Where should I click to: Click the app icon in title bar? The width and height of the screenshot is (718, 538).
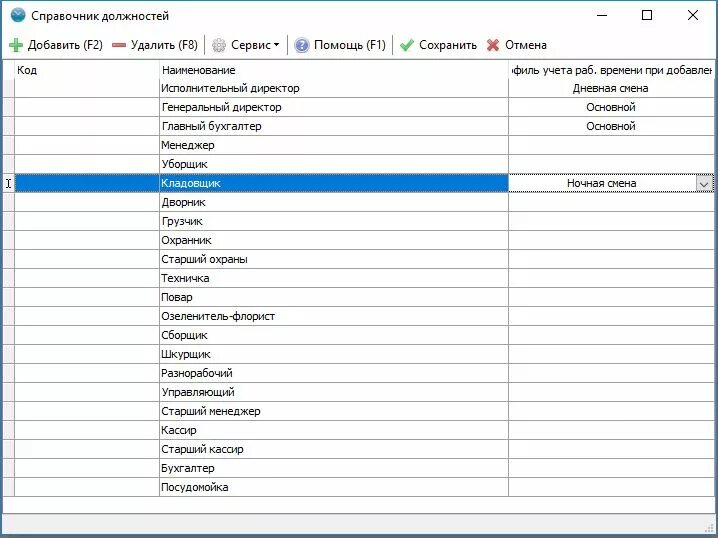click(18, 15)
